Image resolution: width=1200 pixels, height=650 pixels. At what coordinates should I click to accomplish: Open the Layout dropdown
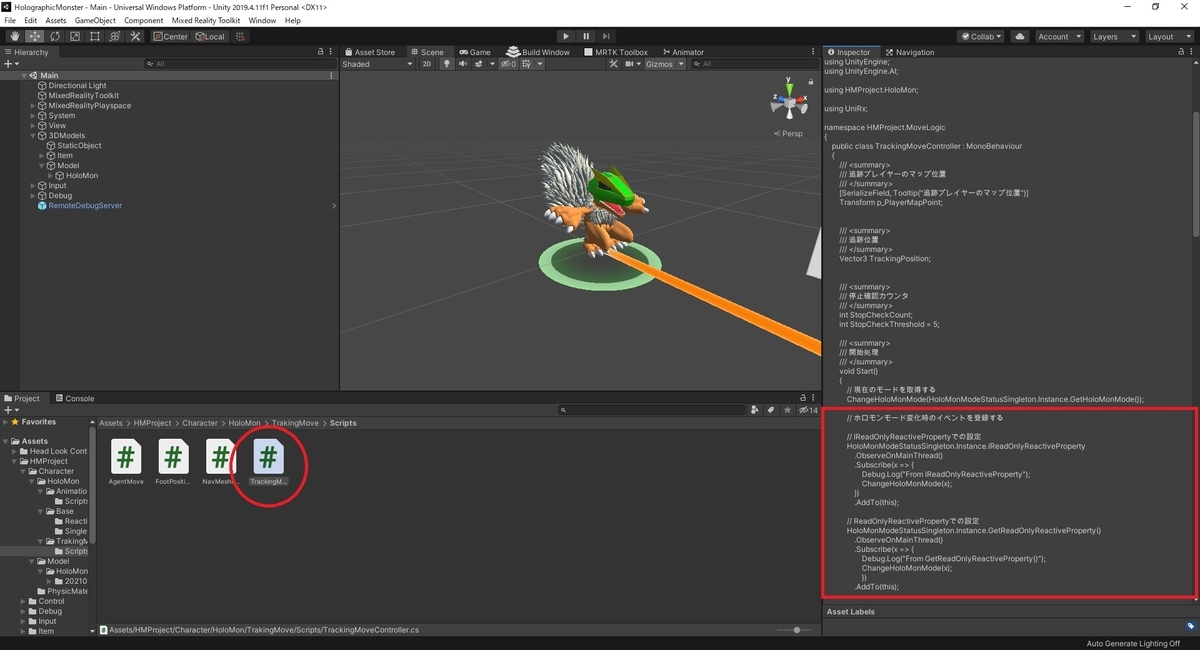1168,36
